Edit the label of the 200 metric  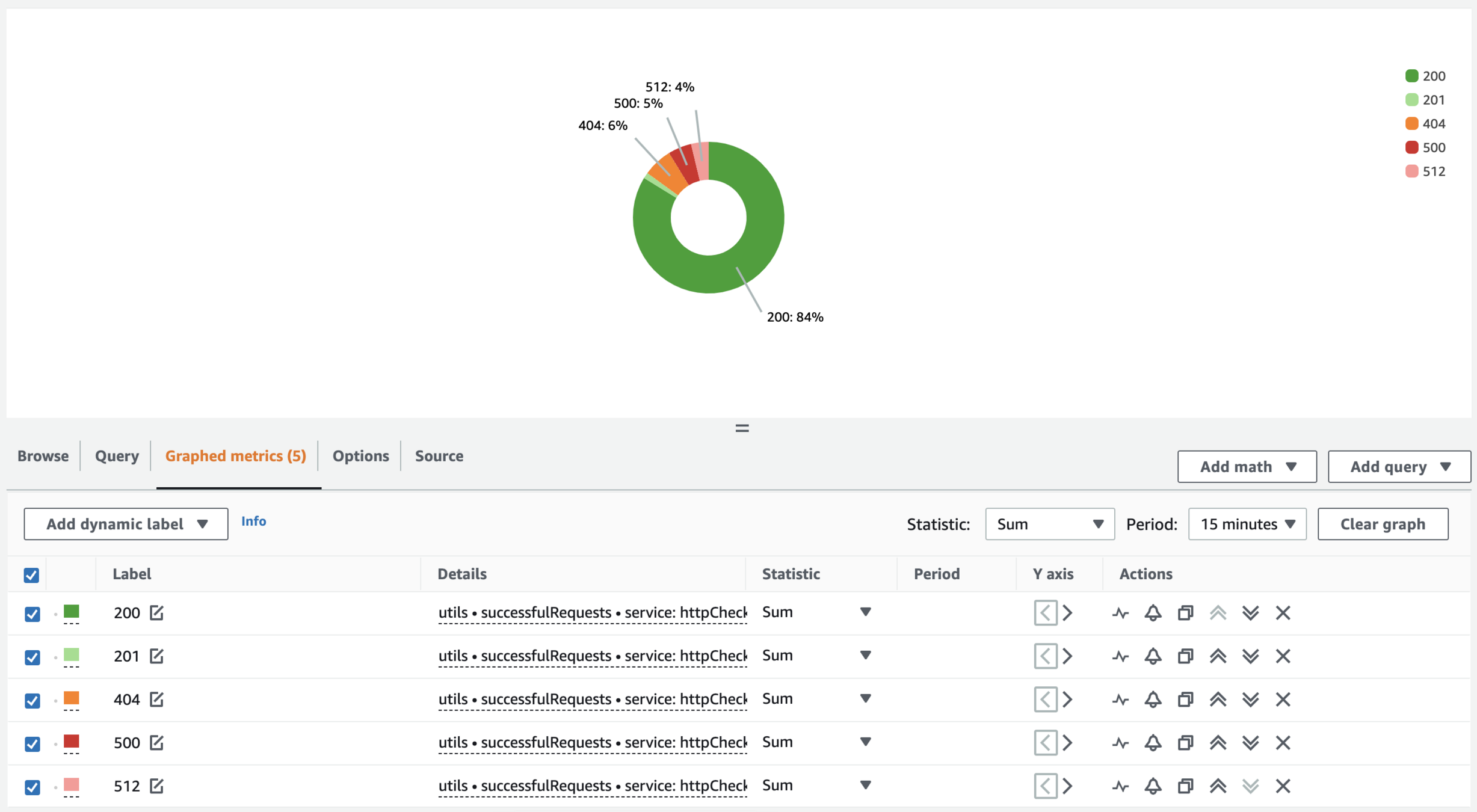[x=156, y=613]
